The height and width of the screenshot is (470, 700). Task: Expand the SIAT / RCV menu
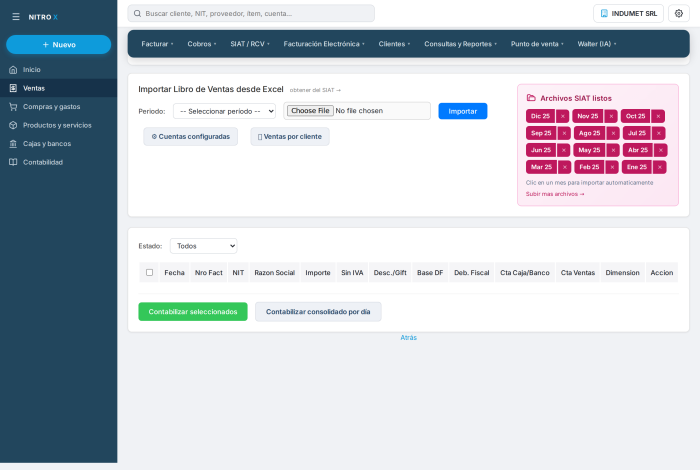[x=250, y=44]
